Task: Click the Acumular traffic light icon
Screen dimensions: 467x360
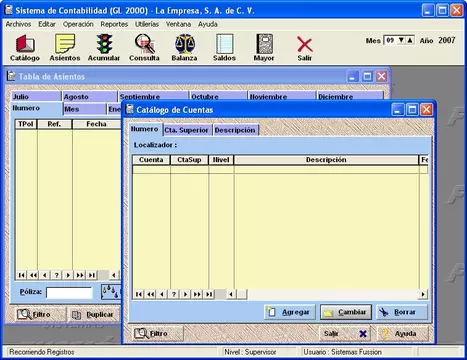Action: point(104,48)
